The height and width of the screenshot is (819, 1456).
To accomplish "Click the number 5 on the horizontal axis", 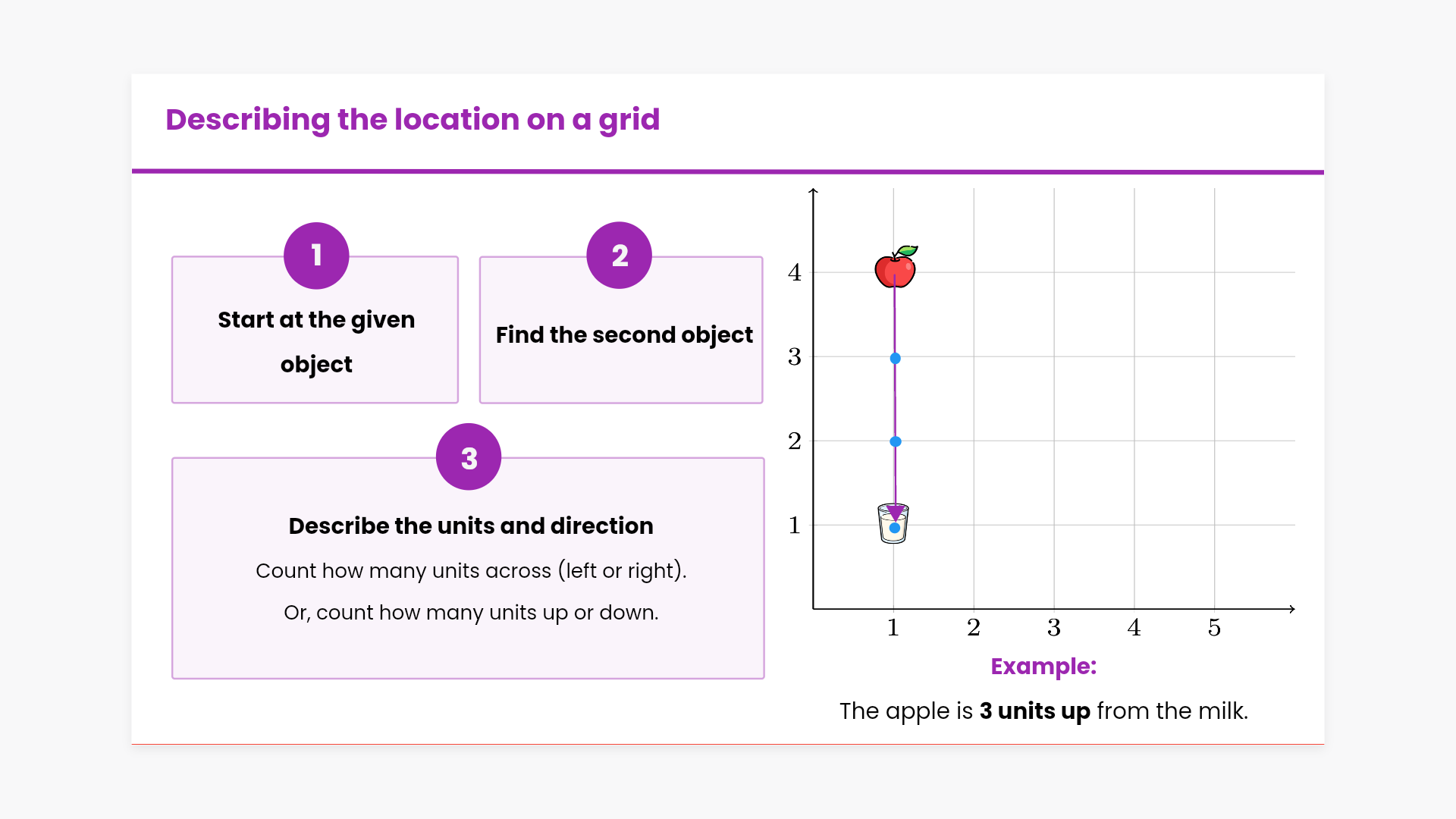I will click(x=1214, y=628).
